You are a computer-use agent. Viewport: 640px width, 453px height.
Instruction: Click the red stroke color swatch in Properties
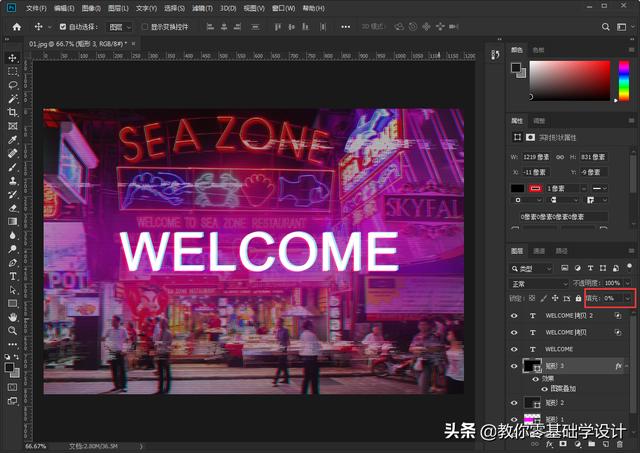coord(535,188)
